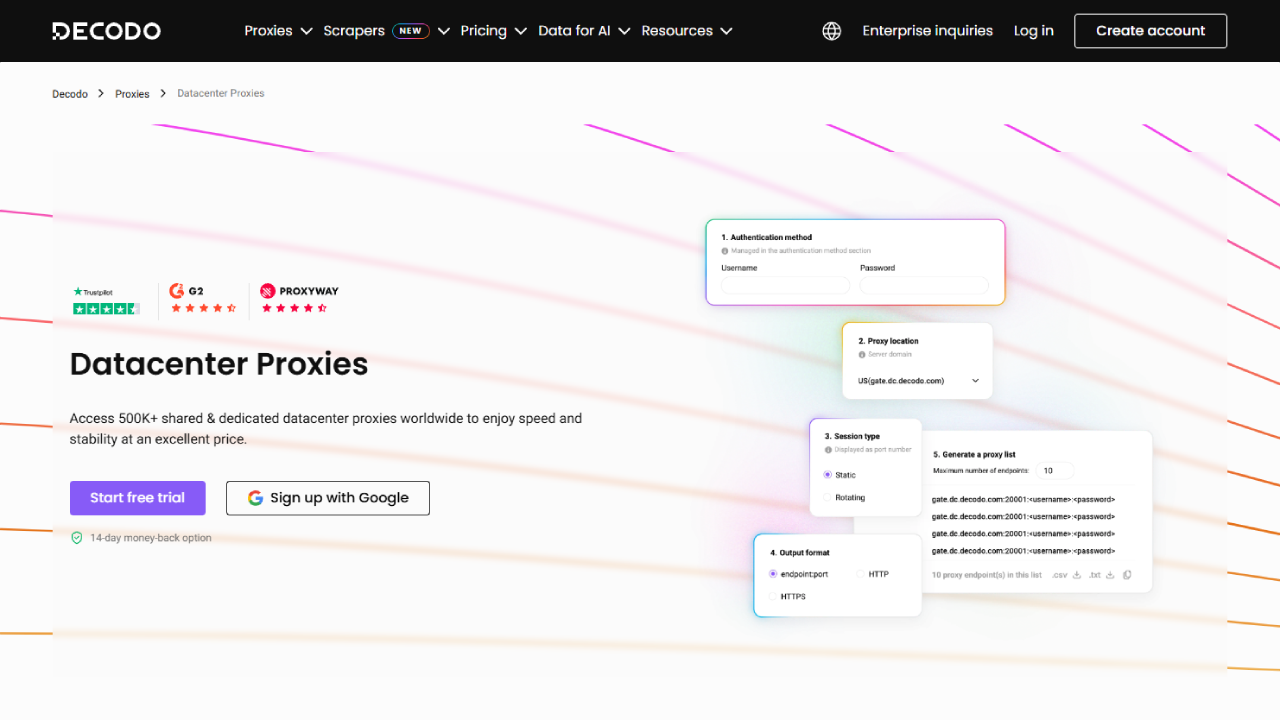Viewport: 1280px width, 720px height.
Task: Go to Proxies in the breadcrumb
Action: click(132, 94)
